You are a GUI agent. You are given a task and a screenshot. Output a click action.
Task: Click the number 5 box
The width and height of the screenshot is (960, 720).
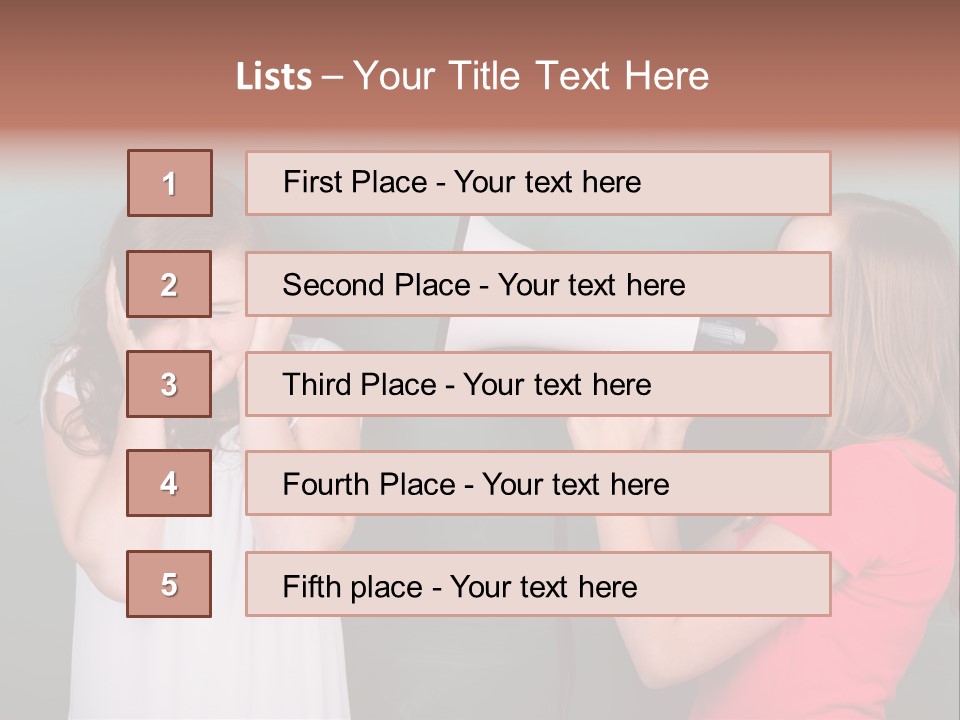[x=169, y=583]
